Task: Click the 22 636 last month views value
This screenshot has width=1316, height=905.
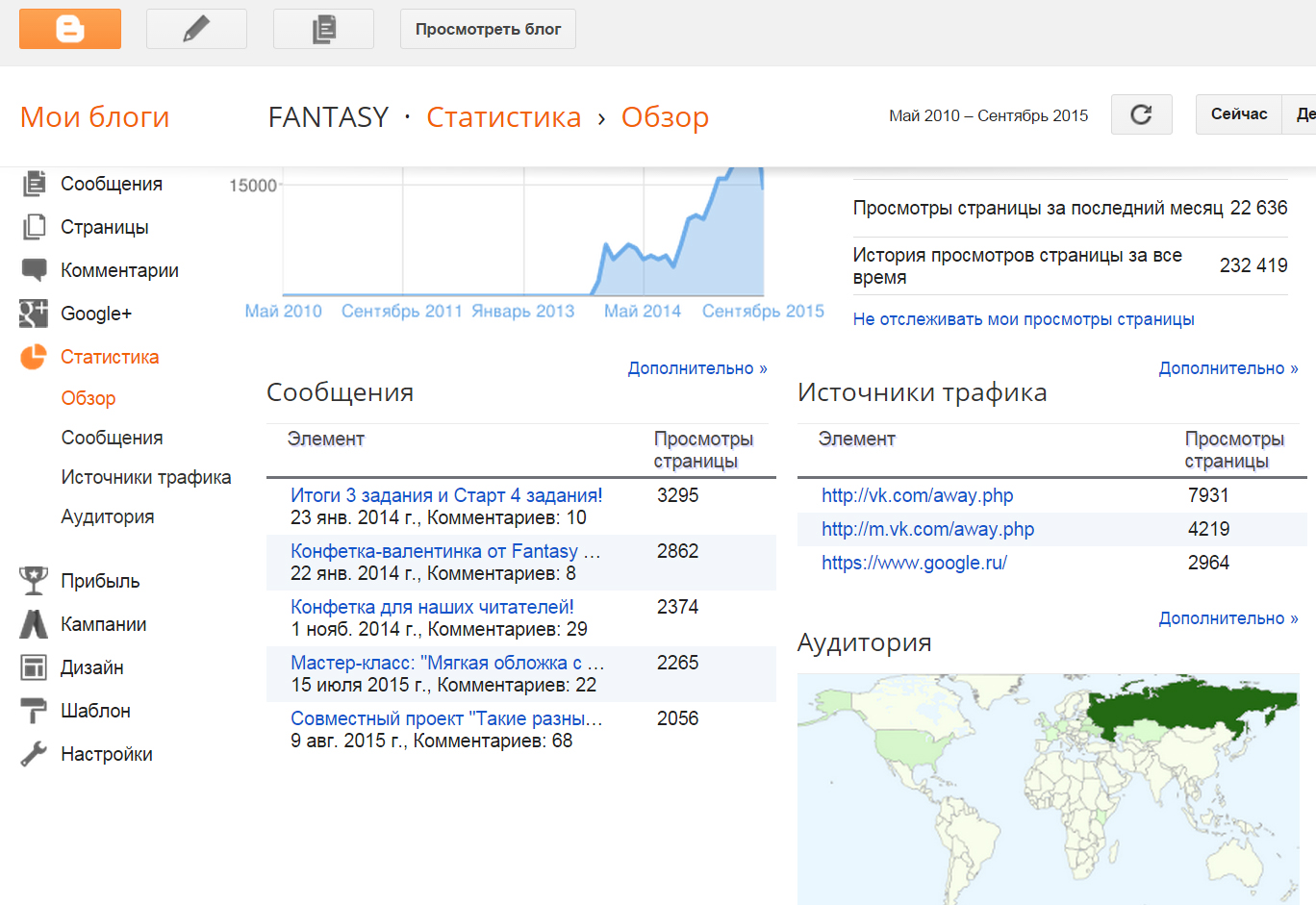Action: pos(1258,208)
